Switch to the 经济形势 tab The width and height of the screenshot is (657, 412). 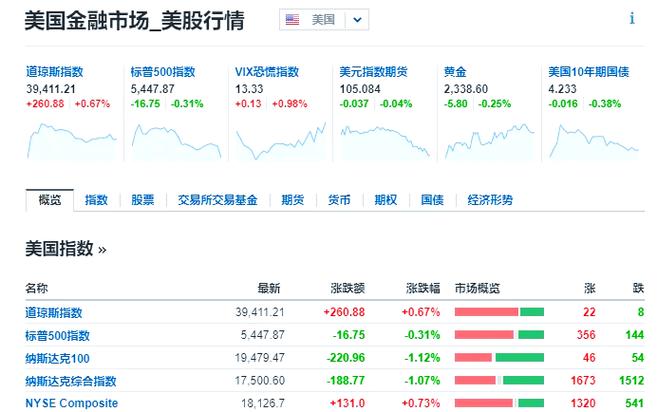tap(490, 200)
